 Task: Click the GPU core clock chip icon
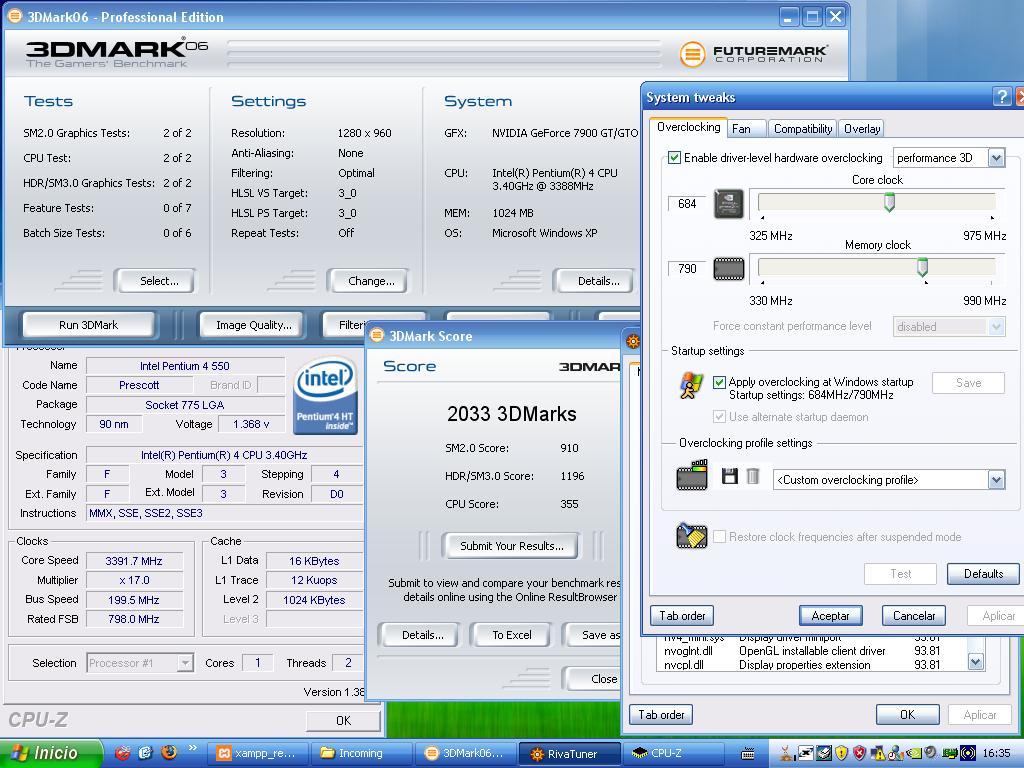728,204
